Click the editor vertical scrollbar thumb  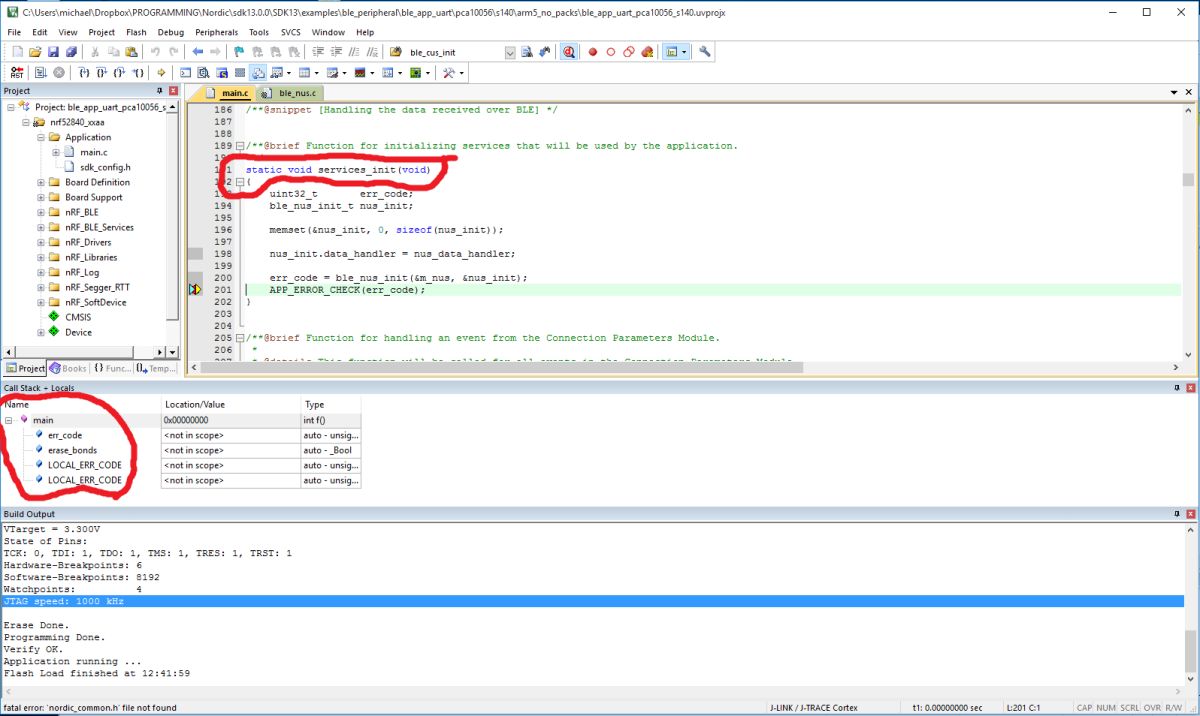coord(1188,180)
